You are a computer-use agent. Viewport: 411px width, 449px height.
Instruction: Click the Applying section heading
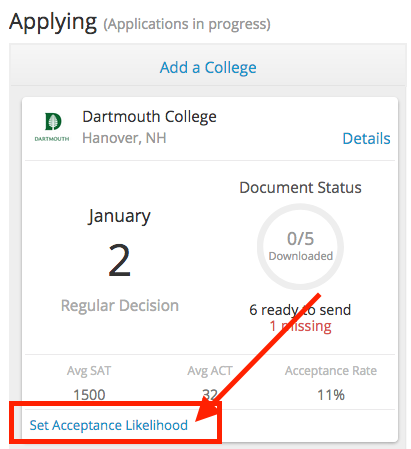click(53, 23)
